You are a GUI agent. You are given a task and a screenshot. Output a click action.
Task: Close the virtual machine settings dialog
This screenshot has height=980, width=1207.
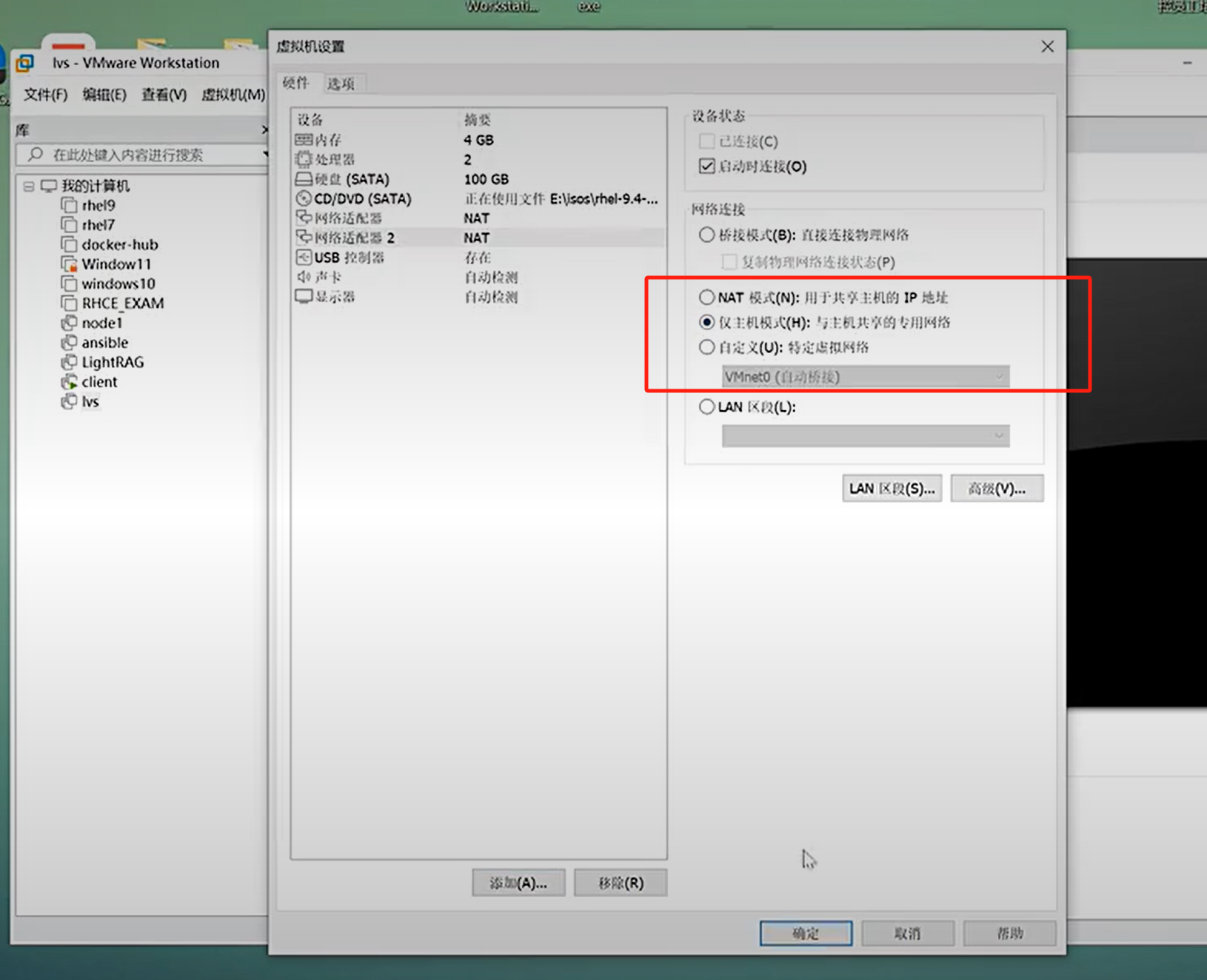pos(1047,47)
